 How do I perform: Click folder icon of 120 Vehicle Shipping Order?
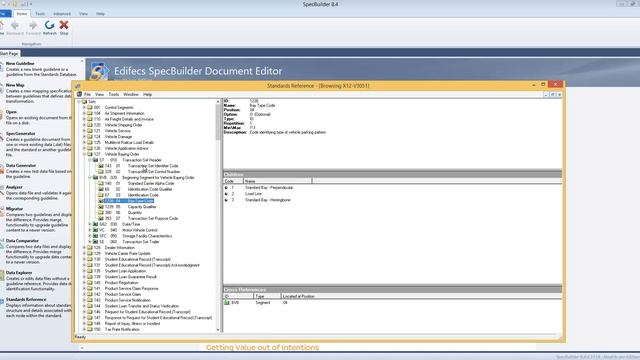point(90,125)
